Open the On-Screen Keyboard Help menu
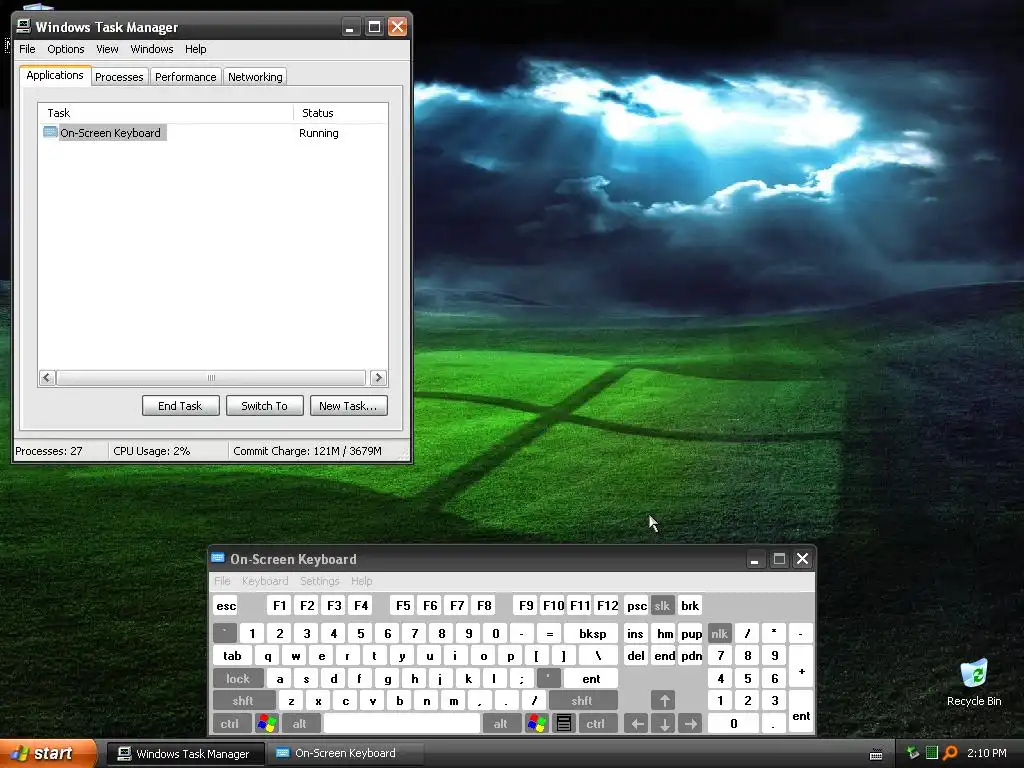Screen dimensions: 1024x768 tap(361, 581)
